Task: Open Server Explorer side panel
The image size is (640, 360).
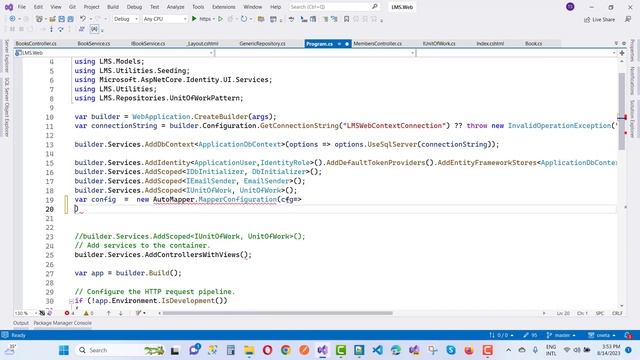Action: pos(7,56)
